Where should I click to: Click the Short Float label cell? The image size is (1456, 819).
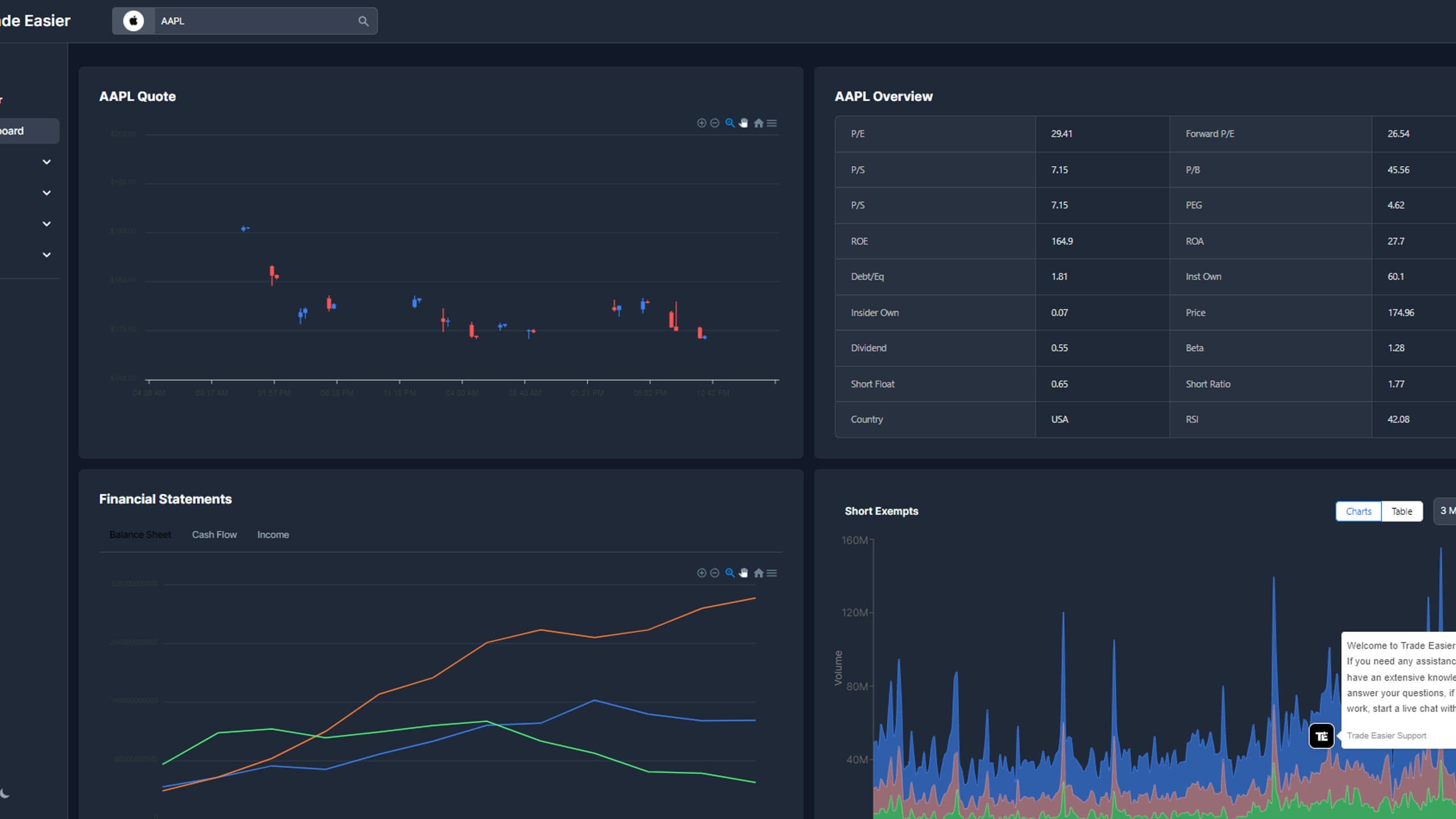pyautogui.click(x=935, y=384)
